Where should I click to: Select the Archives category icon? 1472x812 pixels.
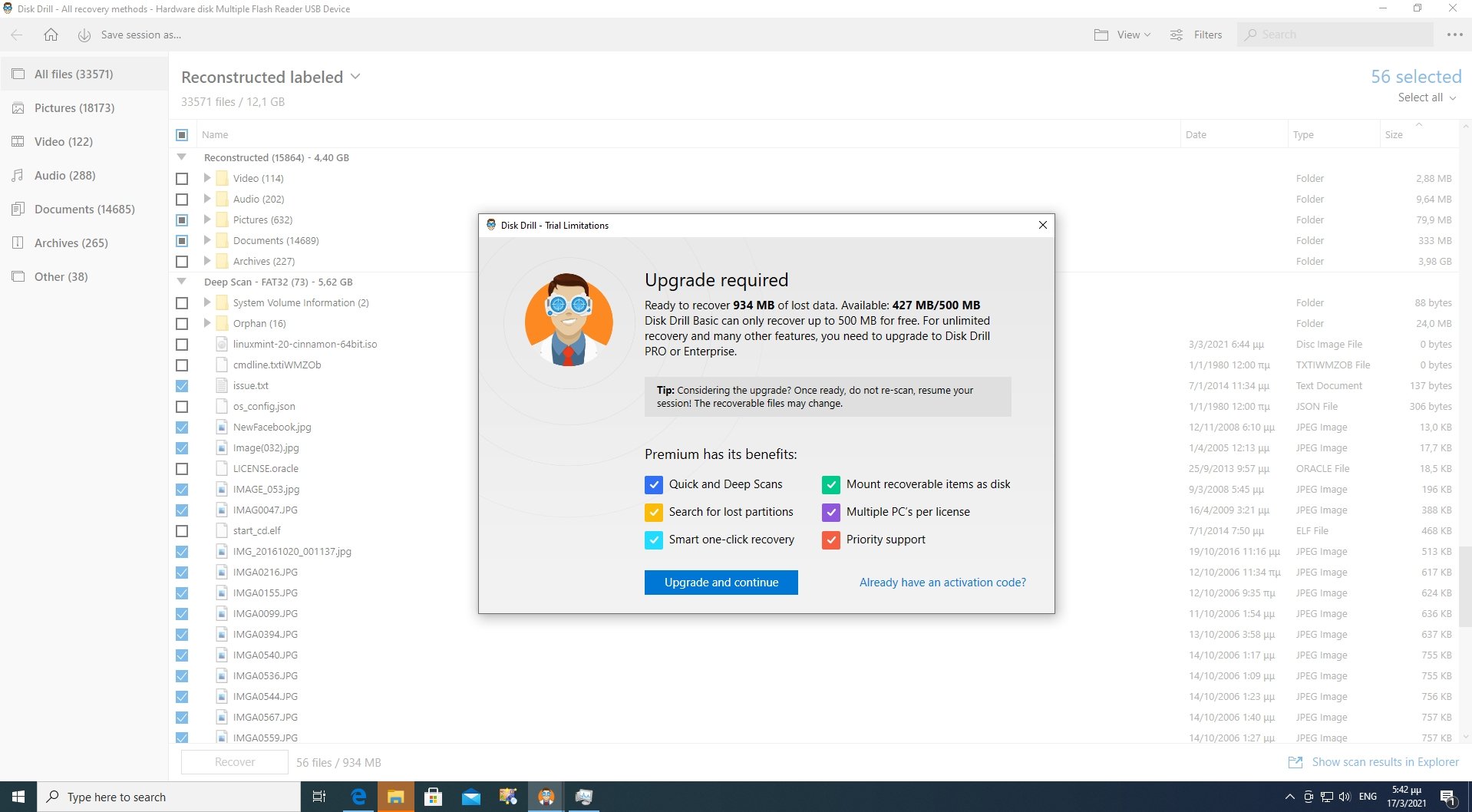point(18,243)
